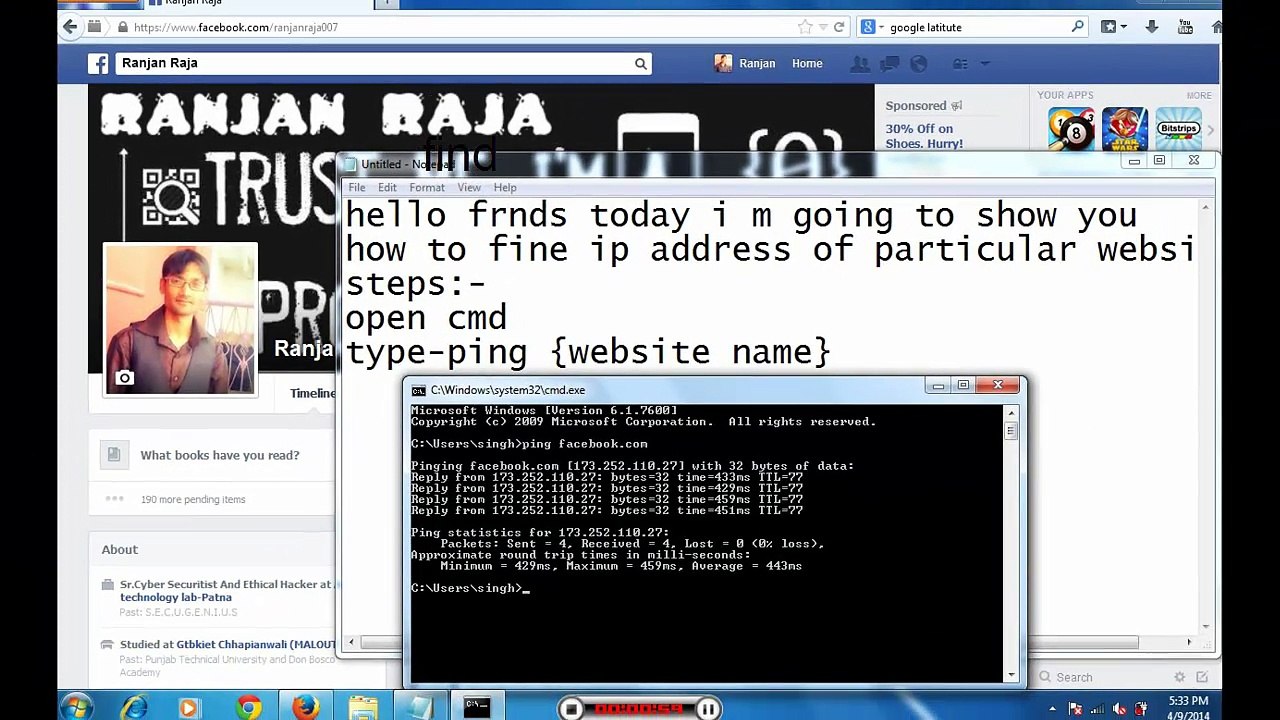
Task: Open the Angry Birds Star Wars app
Action: (1125, 129)
